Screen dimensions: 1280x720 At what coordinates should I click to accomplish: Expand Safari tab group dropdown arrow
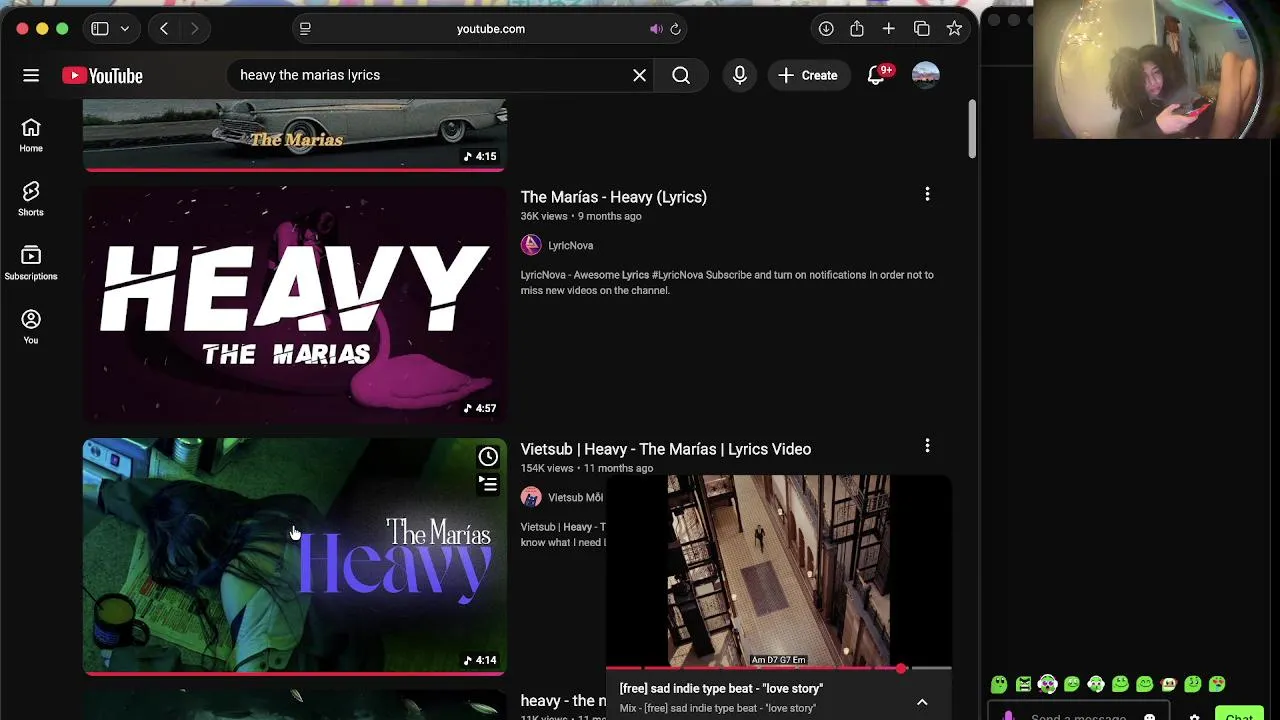pyautogui.click(x=125, y=29)
